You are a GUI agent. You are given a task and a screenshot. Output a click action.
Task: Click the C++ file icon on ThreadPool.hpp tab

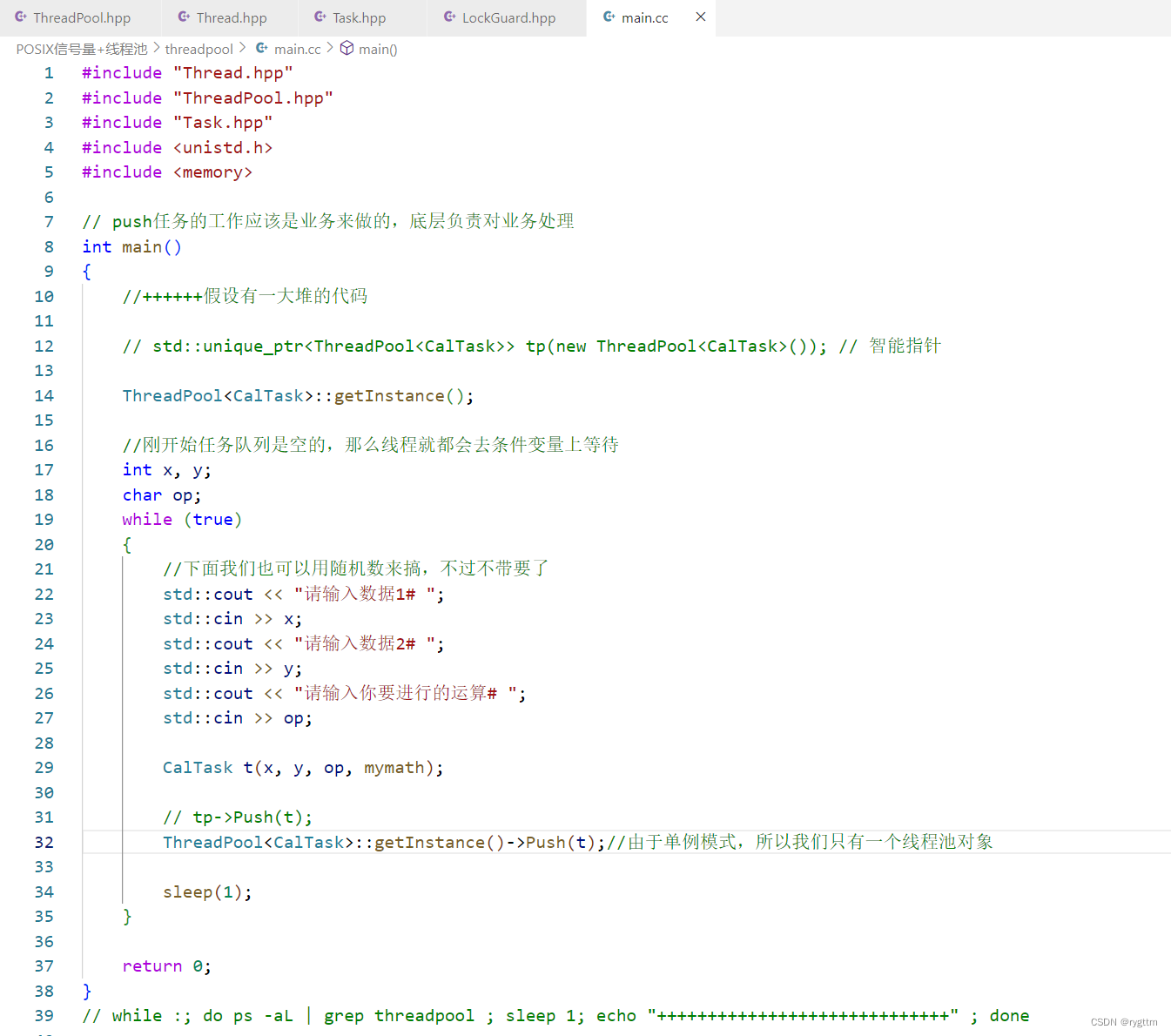coord(21,17)
